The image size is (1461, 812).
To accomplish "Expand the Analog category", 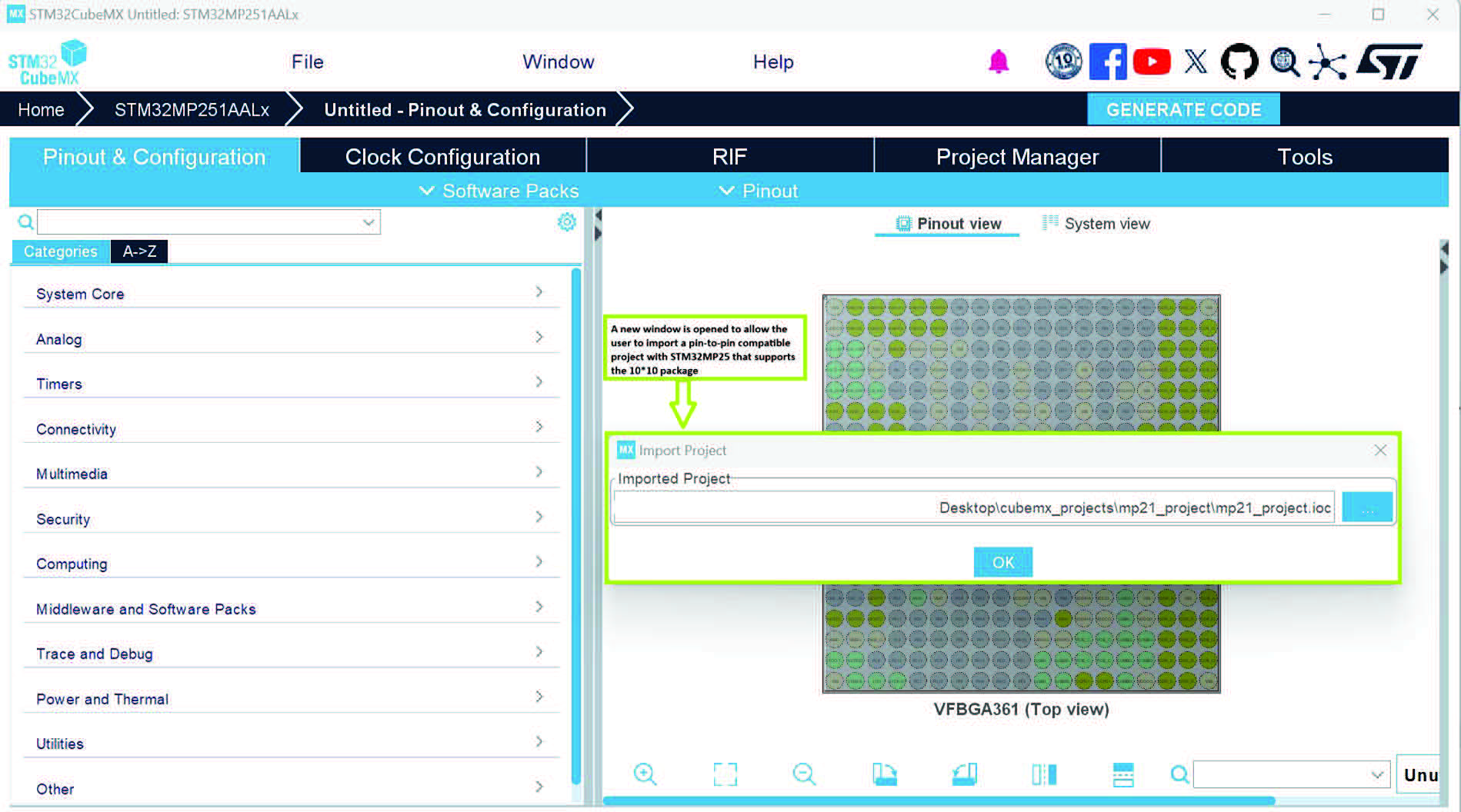I will [x=291, y=338].
